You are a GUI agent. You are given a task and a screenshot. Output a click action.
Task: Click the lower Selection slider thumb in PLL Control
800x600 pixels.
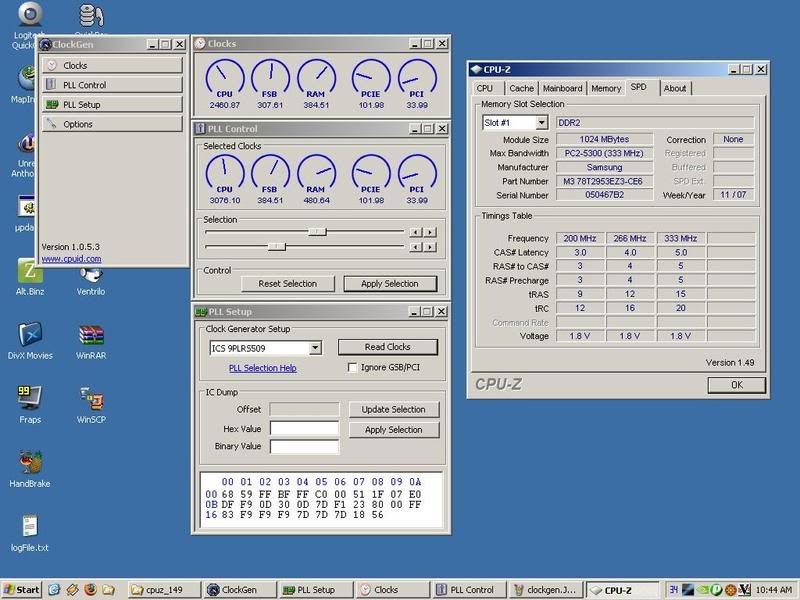coord(277,247)
